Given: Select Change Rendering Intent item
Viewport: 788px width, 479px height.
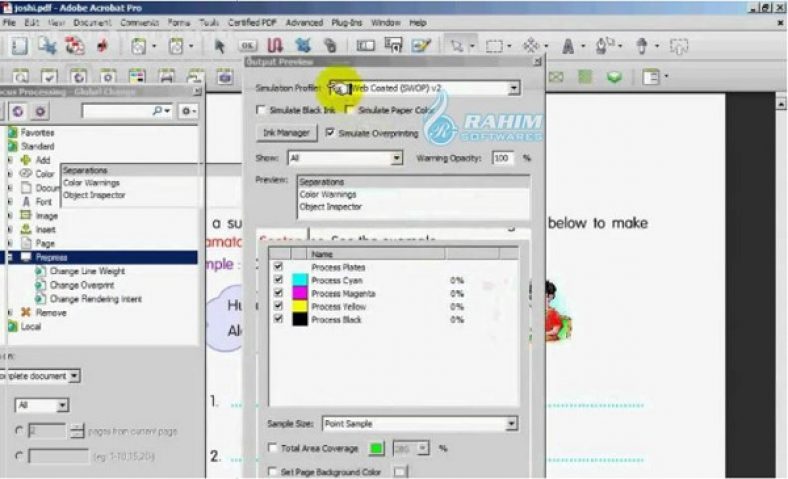Looking at the screenshot, I should (x=95, y=299).
